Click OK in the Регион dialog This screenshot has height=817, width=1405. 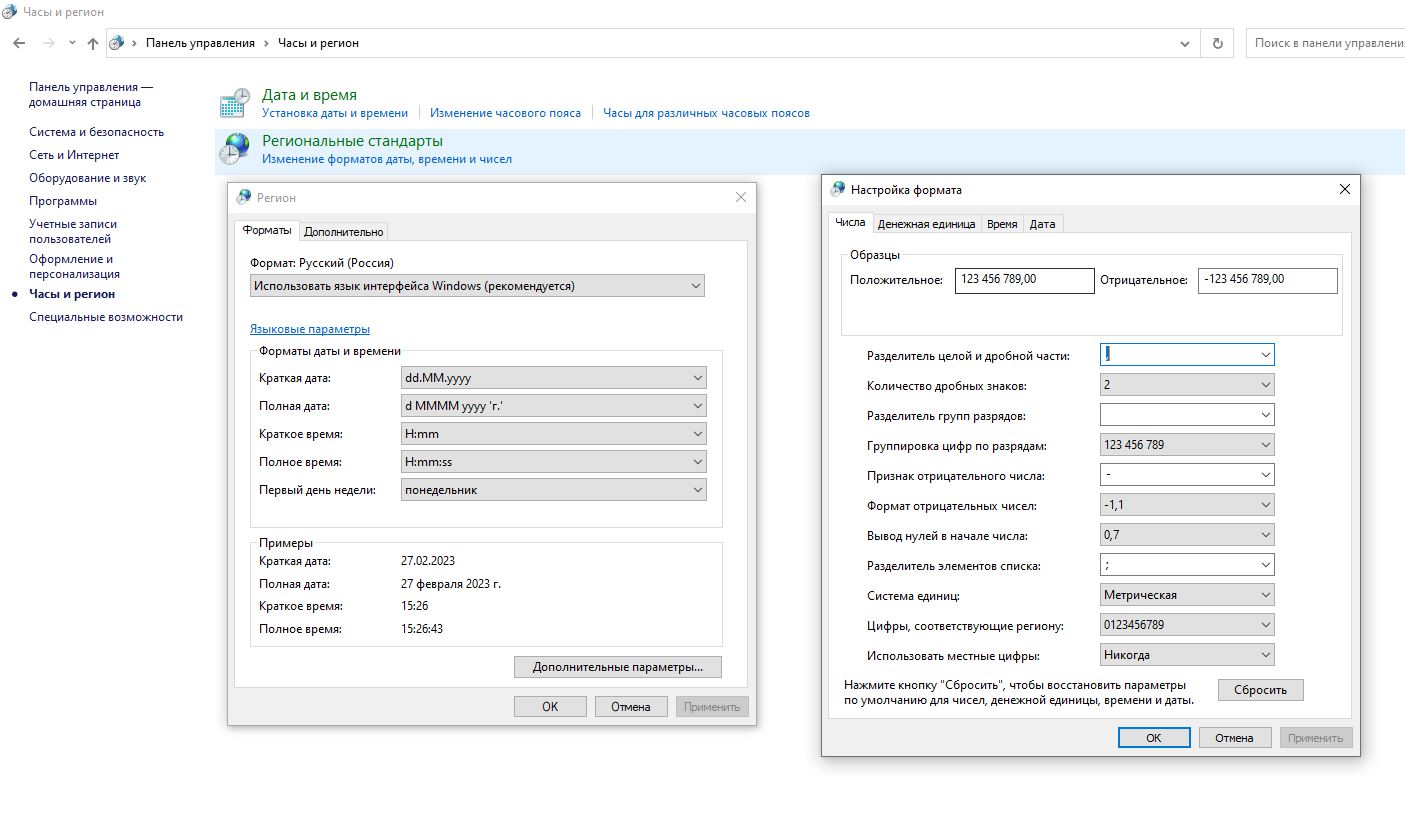pos(550,706)
